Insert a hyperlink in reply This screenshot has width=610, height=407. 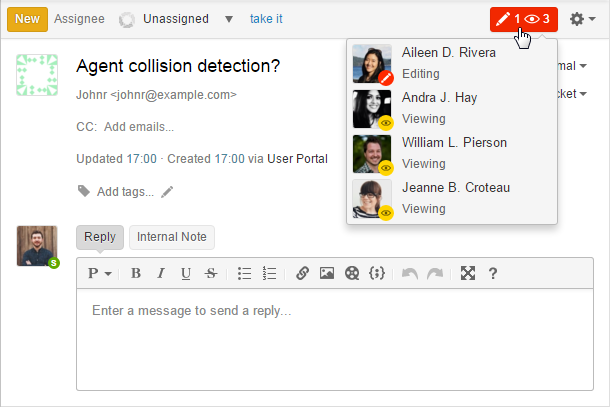(x=303, y=273)
